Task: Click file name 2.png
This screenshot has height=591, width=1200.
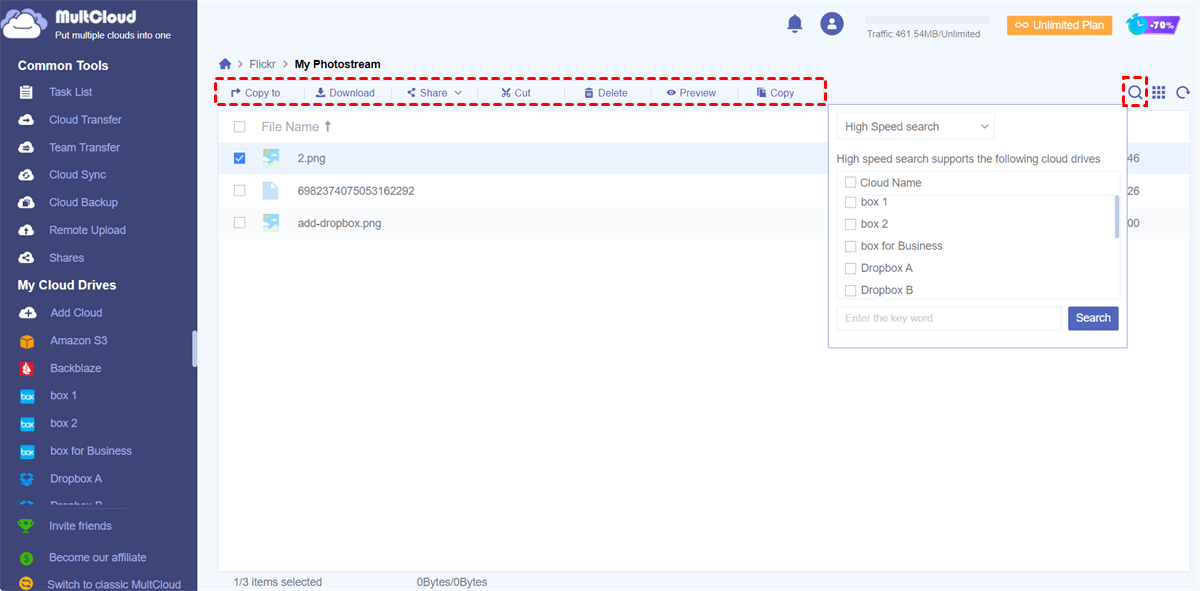Action: point(311,158)
